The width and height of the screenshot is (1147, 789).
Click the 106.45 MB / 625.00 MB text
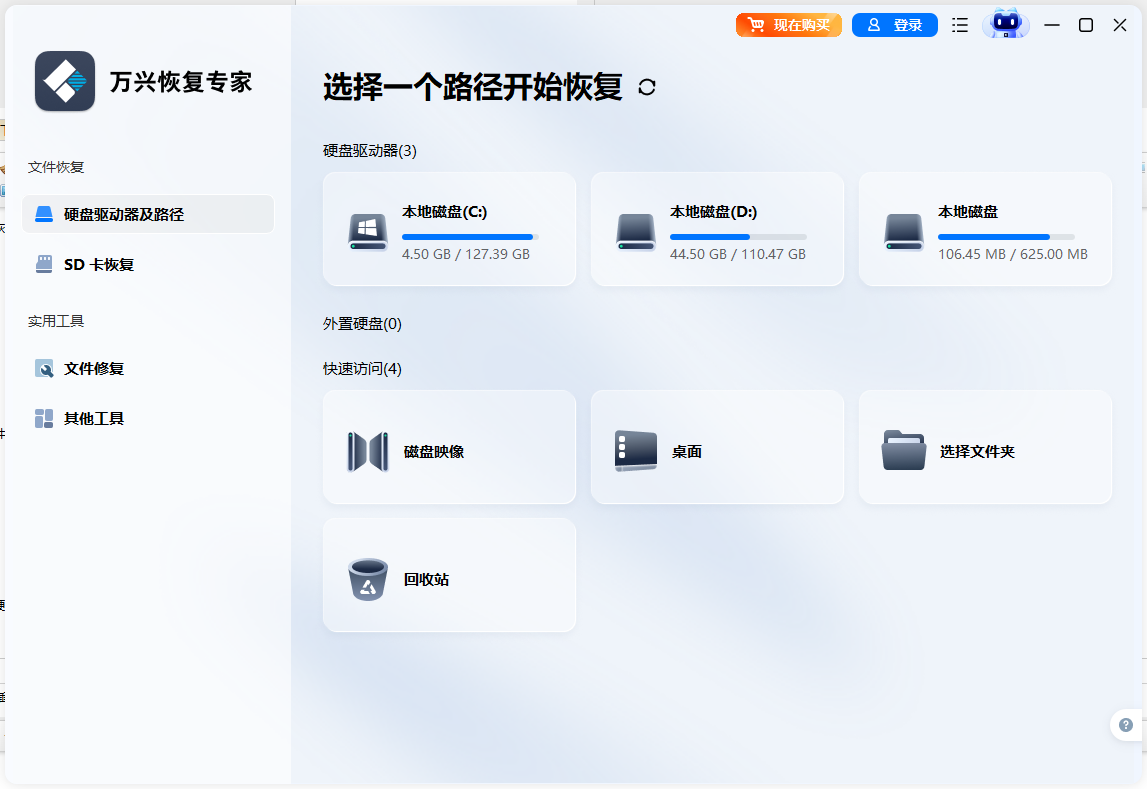click(1013, 254)
